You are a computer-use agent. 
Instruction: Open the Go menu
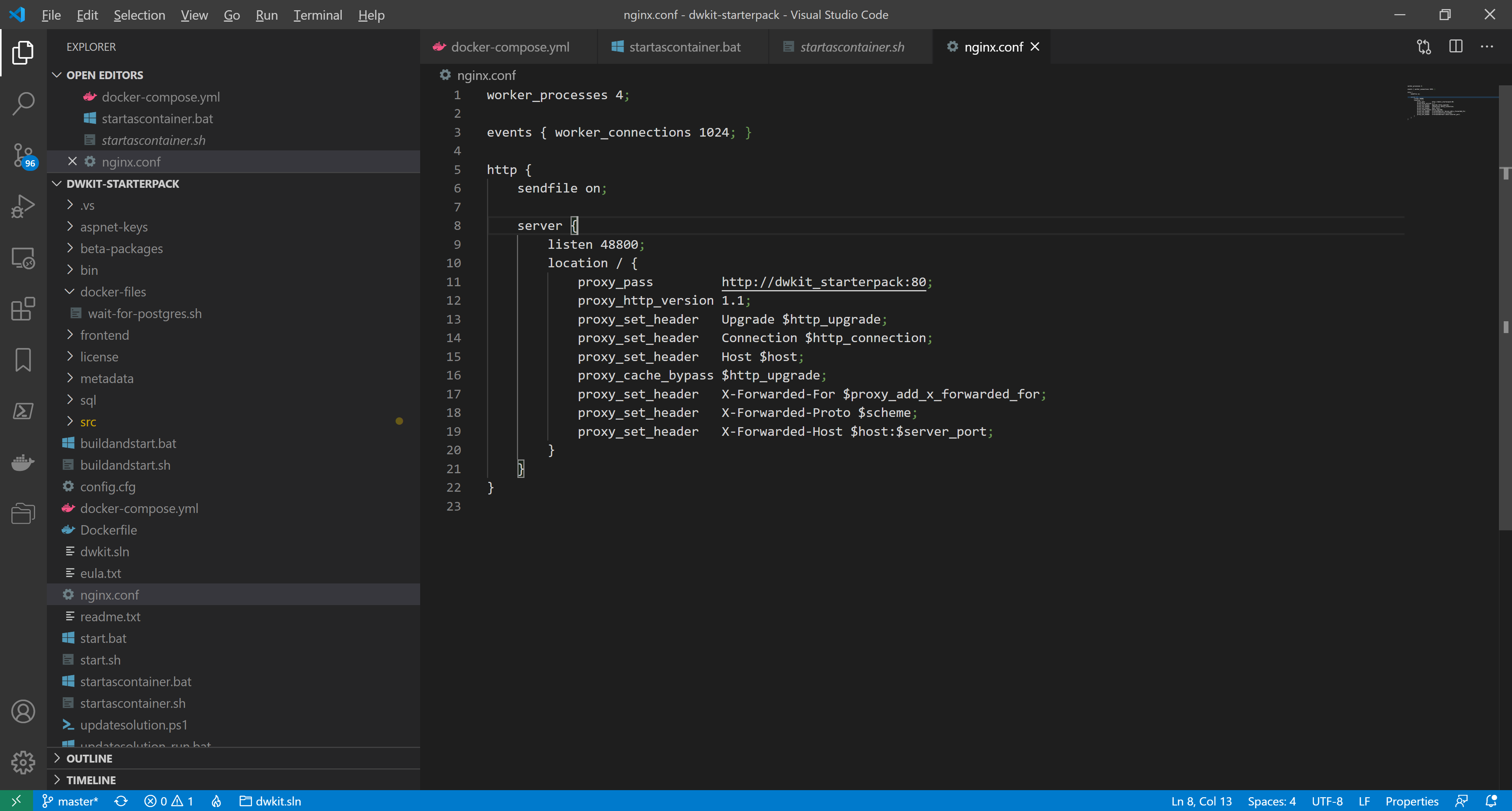point(232,15)
